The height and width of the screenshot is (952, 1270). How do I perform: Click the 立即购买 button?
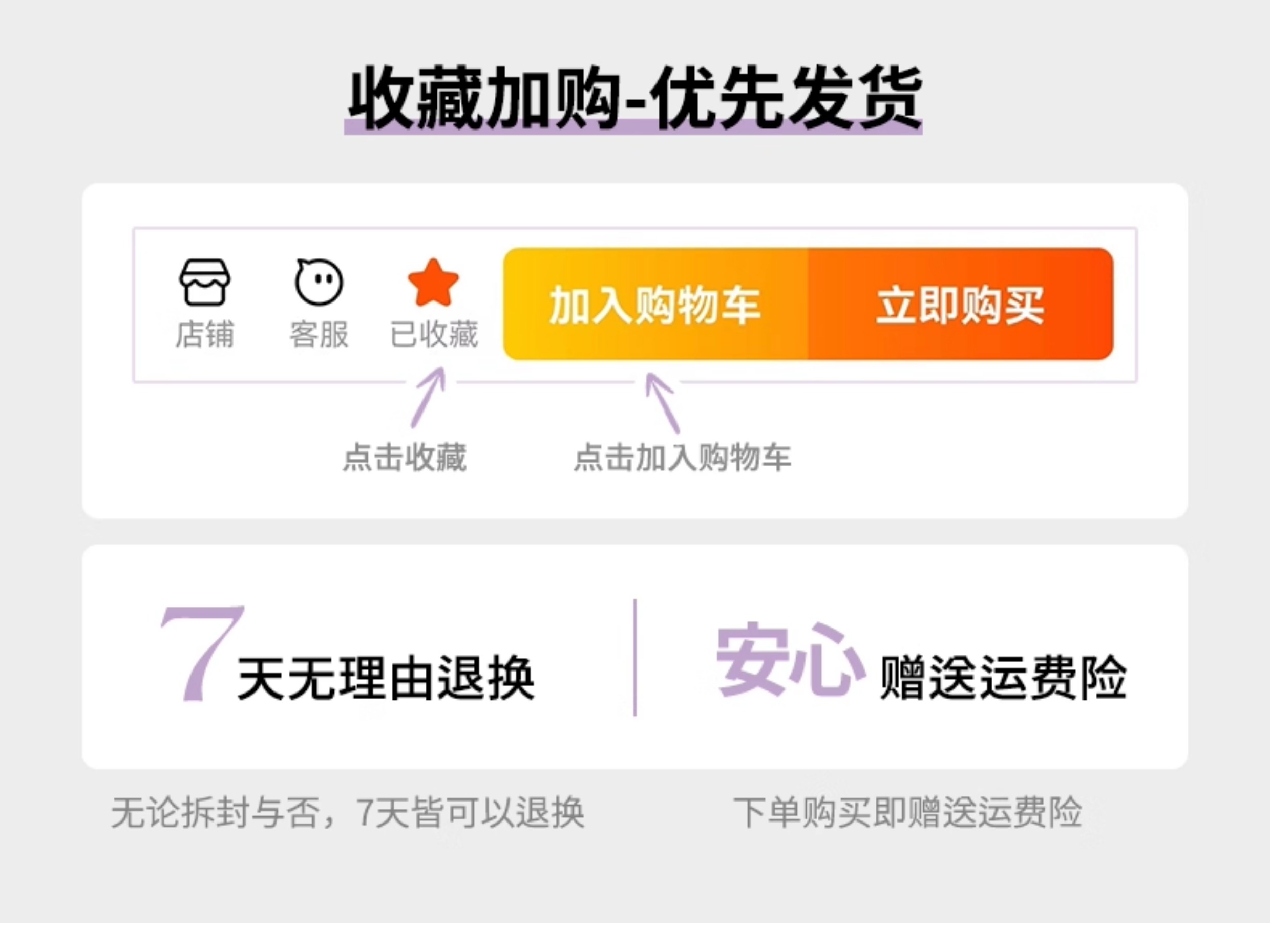click(x=961, y=304)
